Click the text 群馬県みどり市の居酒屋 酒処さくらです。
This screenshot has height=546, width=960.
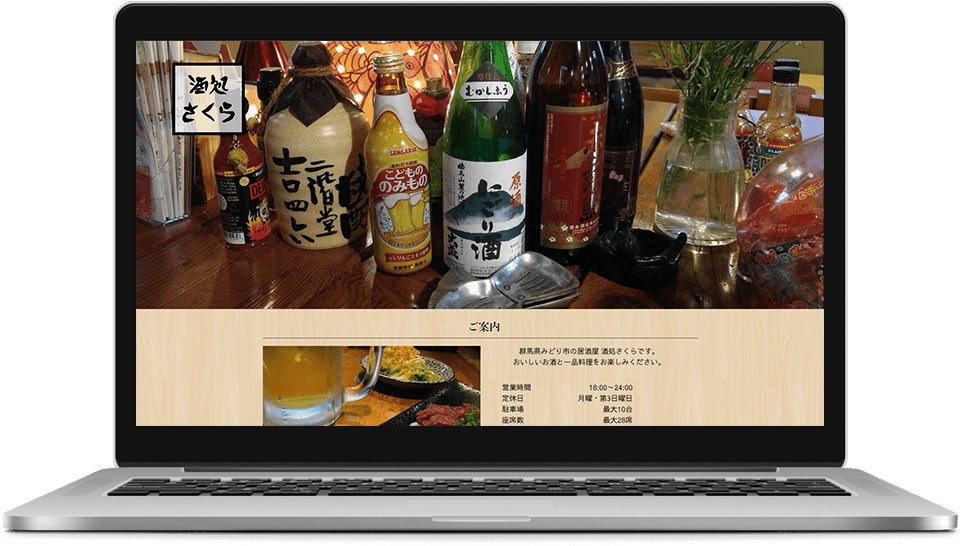coord(588,352)
